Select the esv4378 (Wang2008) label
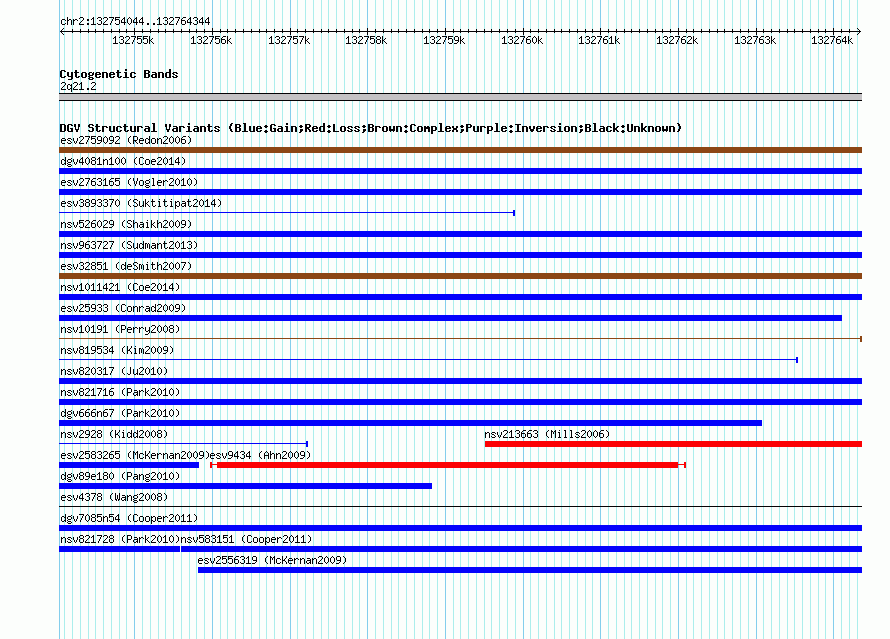This screenshot has width=890, height=639. tap(114, 497)
